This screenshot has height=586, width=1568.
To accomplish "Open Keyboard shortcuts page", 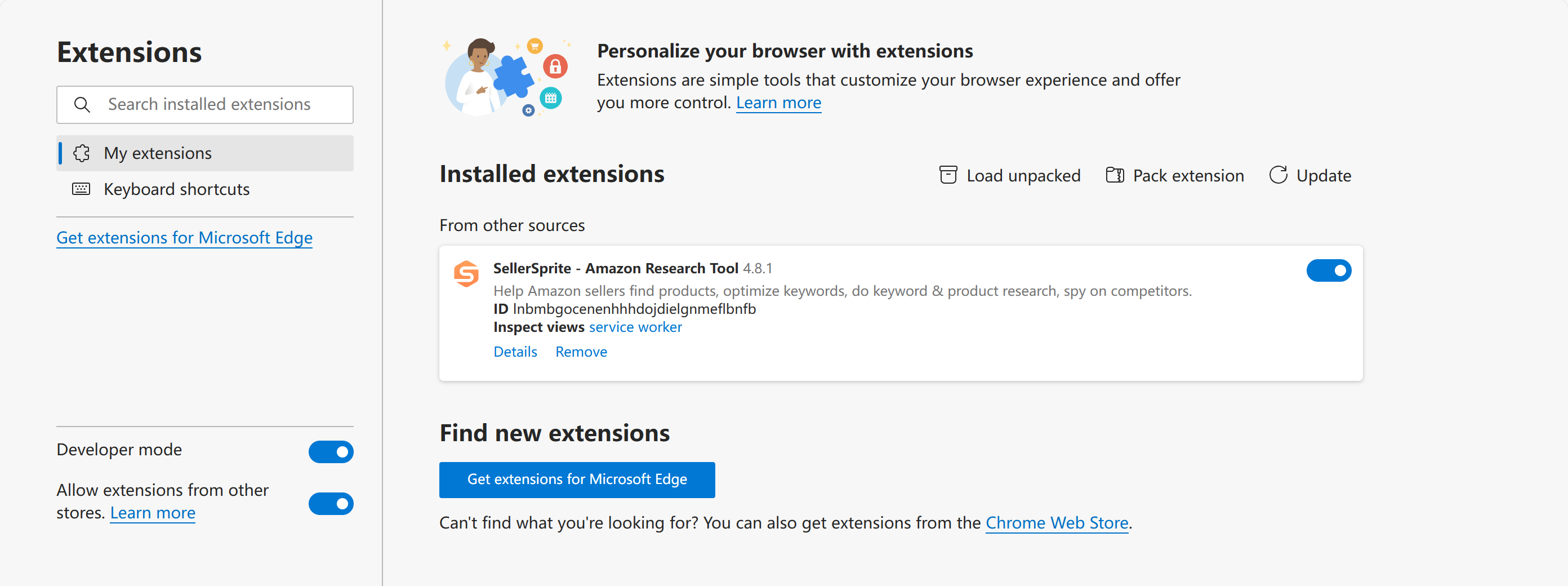I will (176, 189).
